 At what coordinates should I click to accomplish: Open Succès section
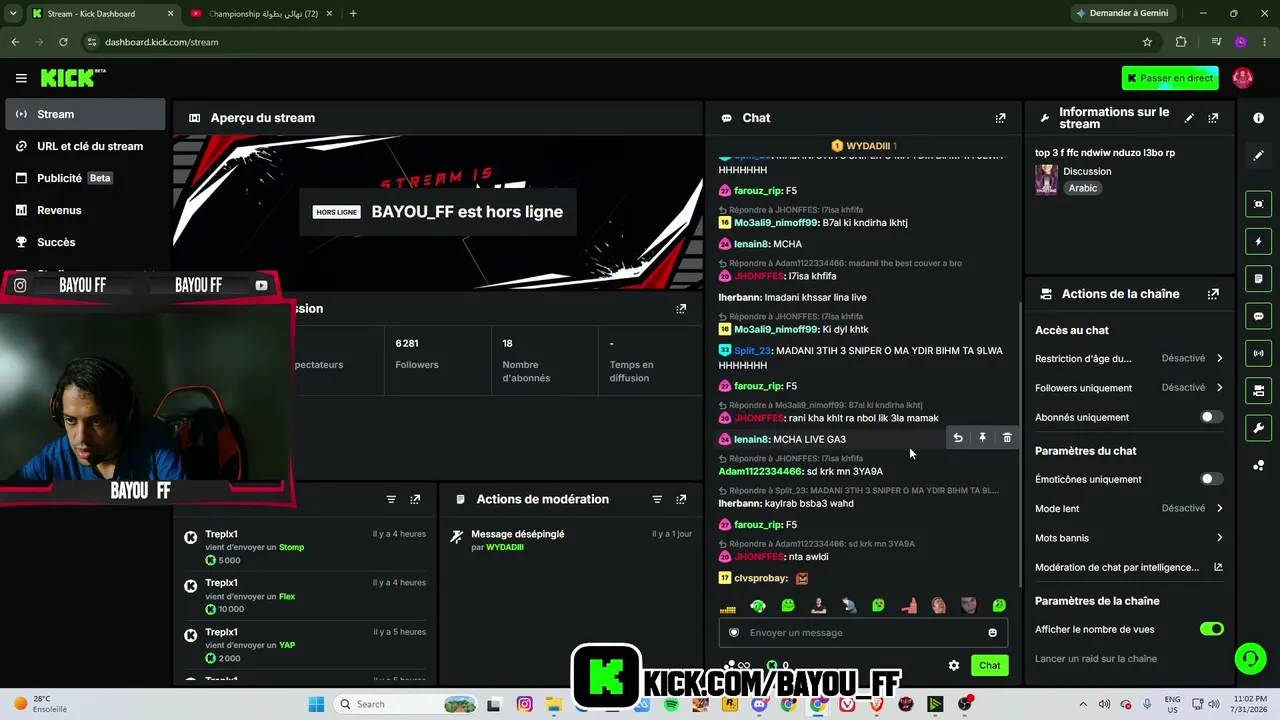(x=85, y=242)
